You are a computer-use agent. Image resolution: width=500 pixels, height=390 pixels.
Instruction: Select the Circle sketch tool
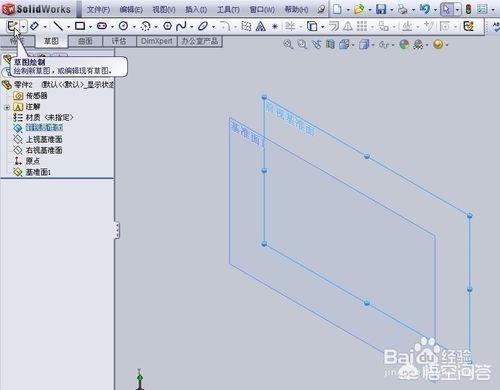pyautogui.click(x=124, y=26)
